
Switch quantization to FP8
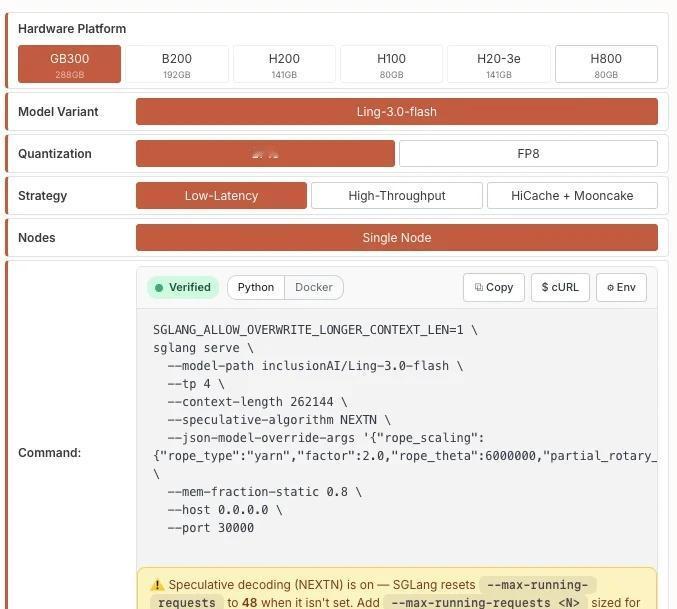point(528,153)
